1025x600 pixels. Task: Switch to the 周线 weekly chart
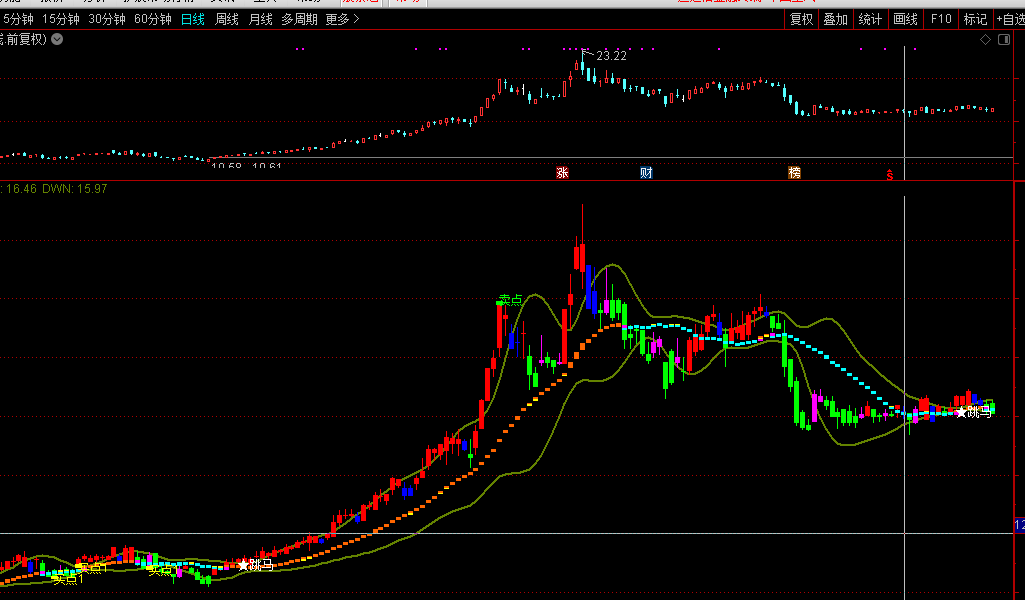(227, 19)
